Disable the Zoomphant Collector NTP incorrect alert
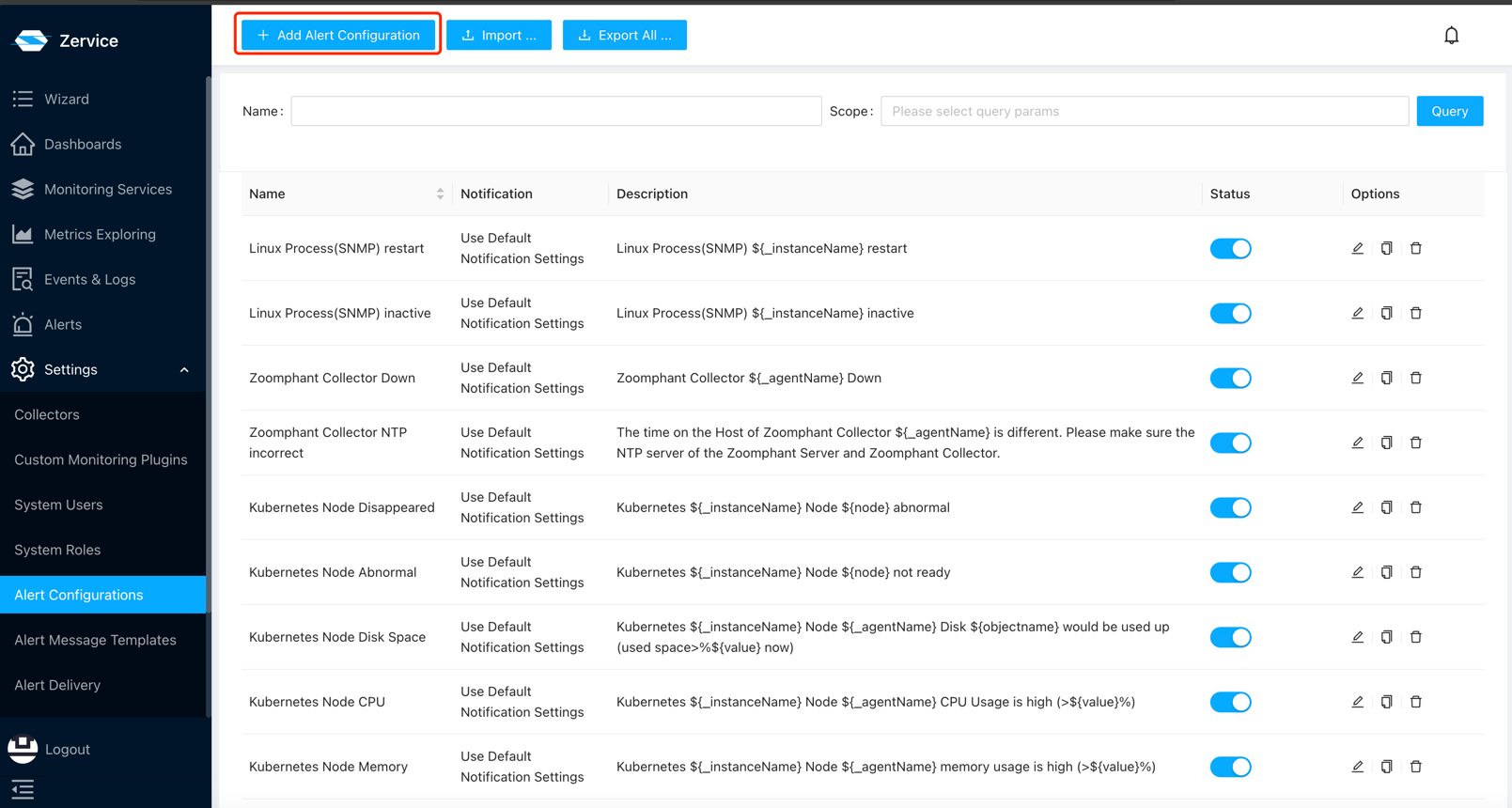The image size is (1512, 808). [x=1230, y=443]
